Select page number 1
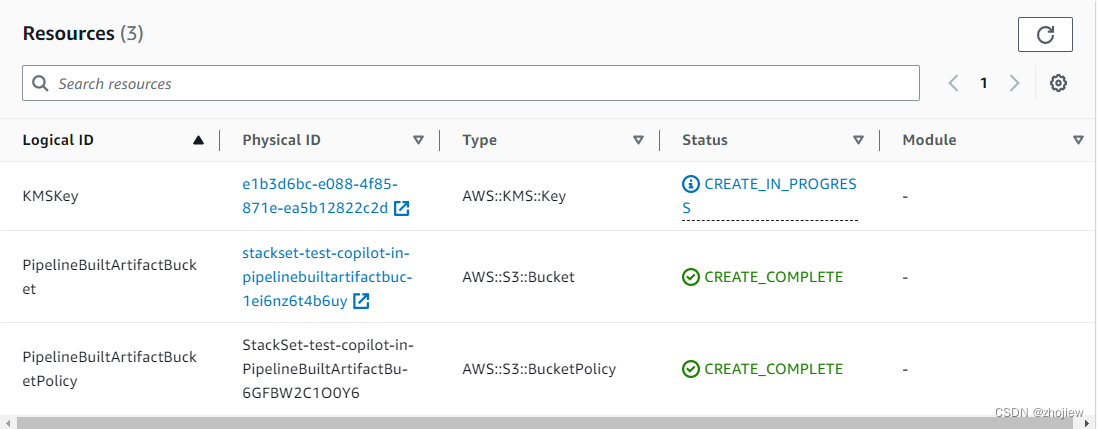Viewport: 1099px width, 429px height. (x=984, y=84)
